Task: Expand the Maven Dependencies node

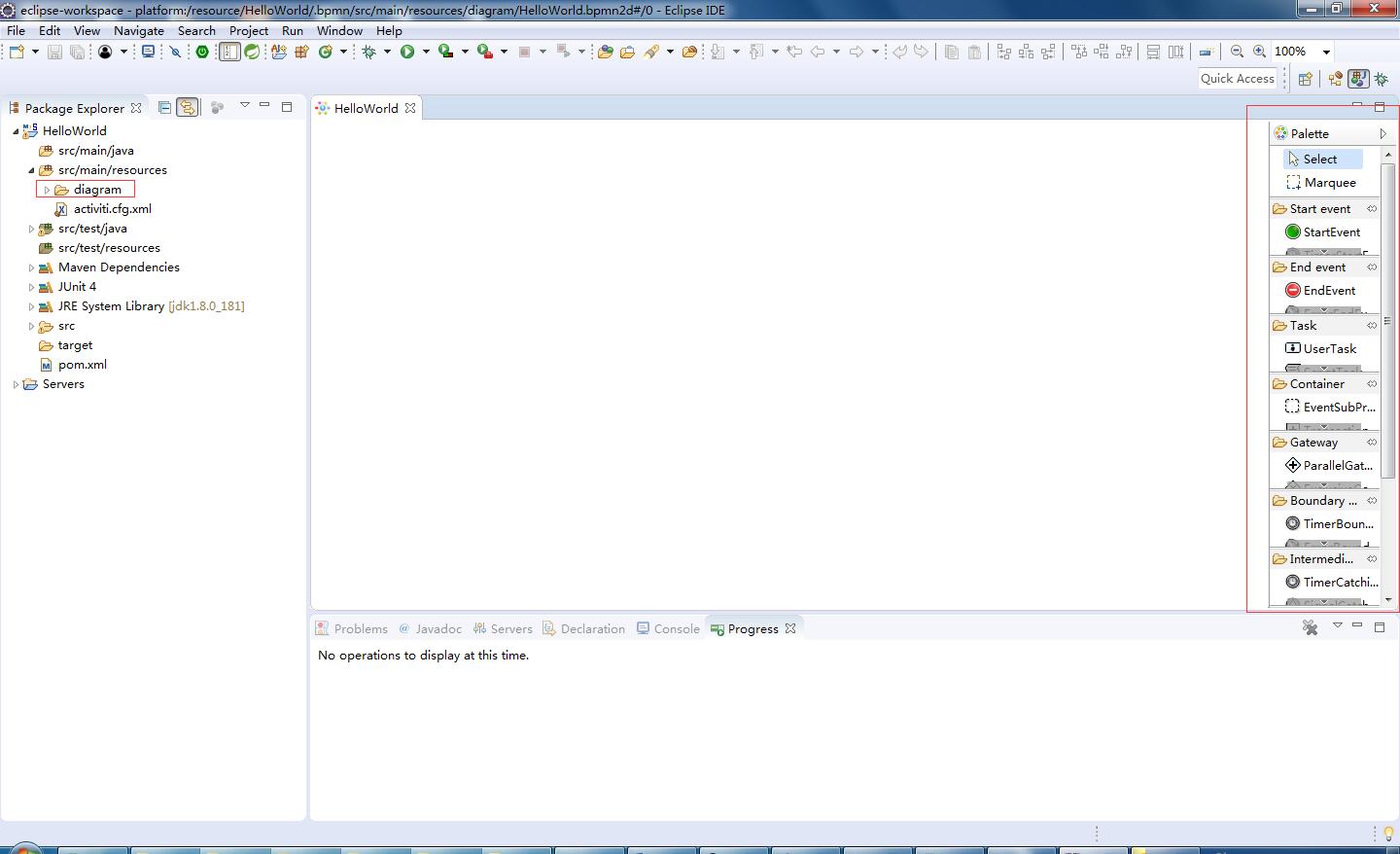Action: [31, 267]
